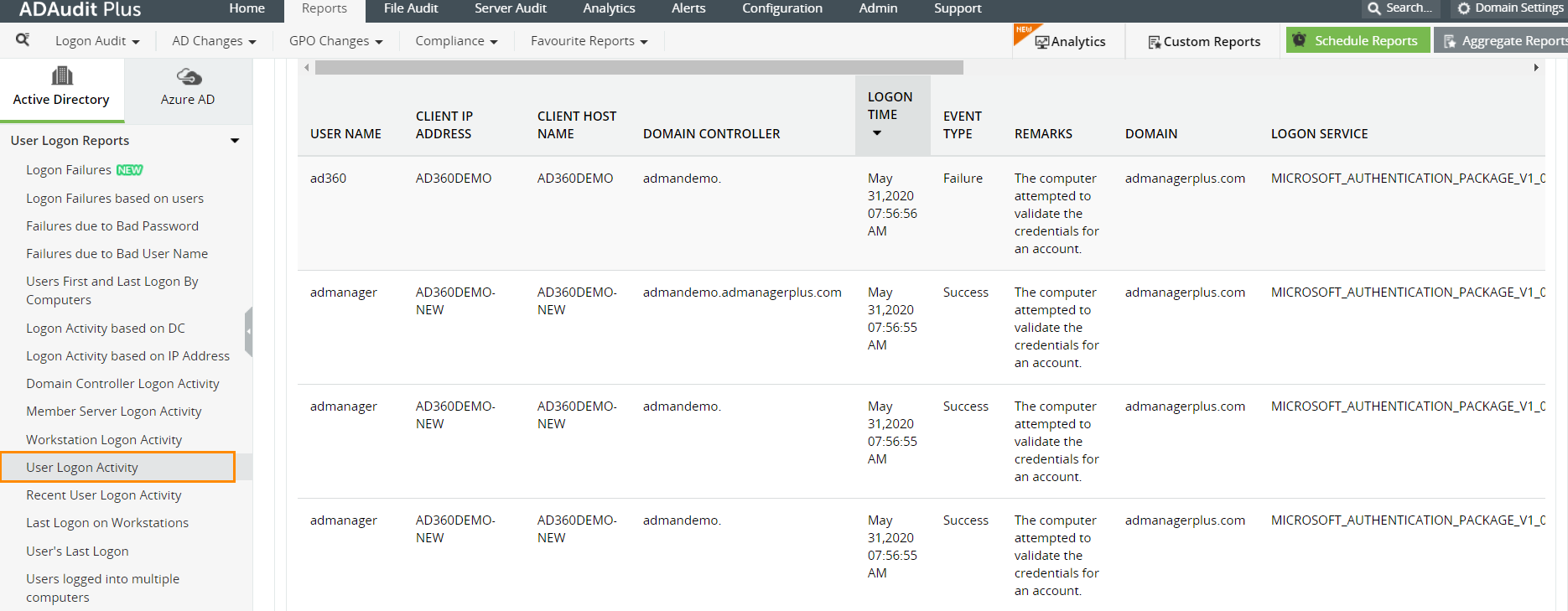1568x611 pixels.
Task: Click the CLIENT IP ADDRESS column header
Action: [444, 125]
